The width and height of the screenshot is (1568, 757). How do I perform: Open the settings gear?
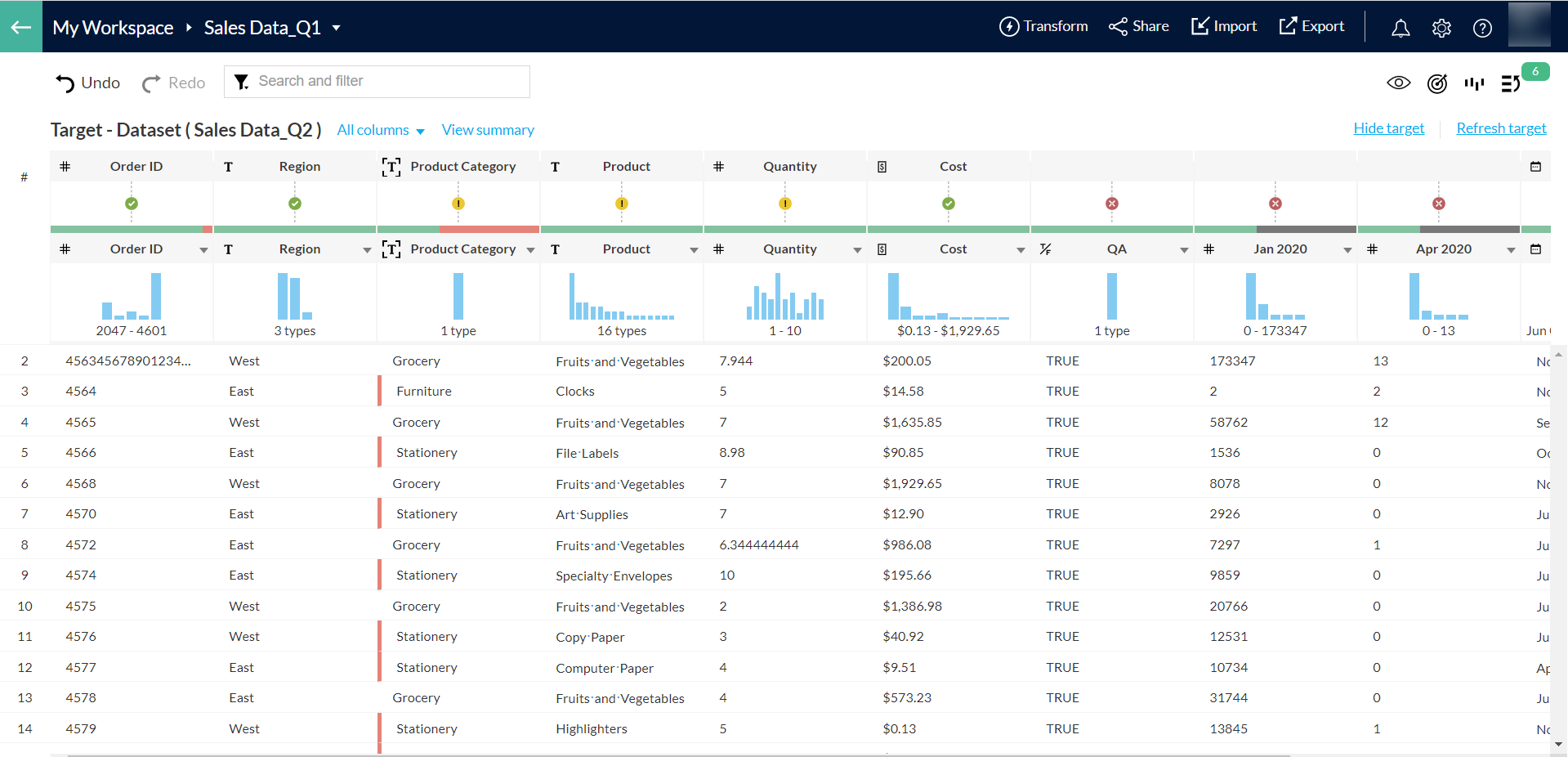1441,28
